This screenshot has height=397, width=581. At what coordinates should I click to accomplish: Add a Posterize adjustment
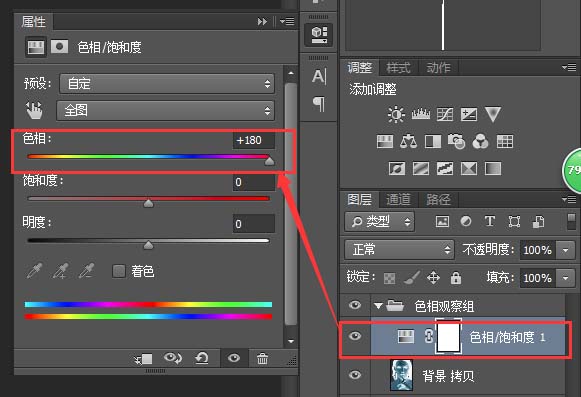[x=421, y=168]
